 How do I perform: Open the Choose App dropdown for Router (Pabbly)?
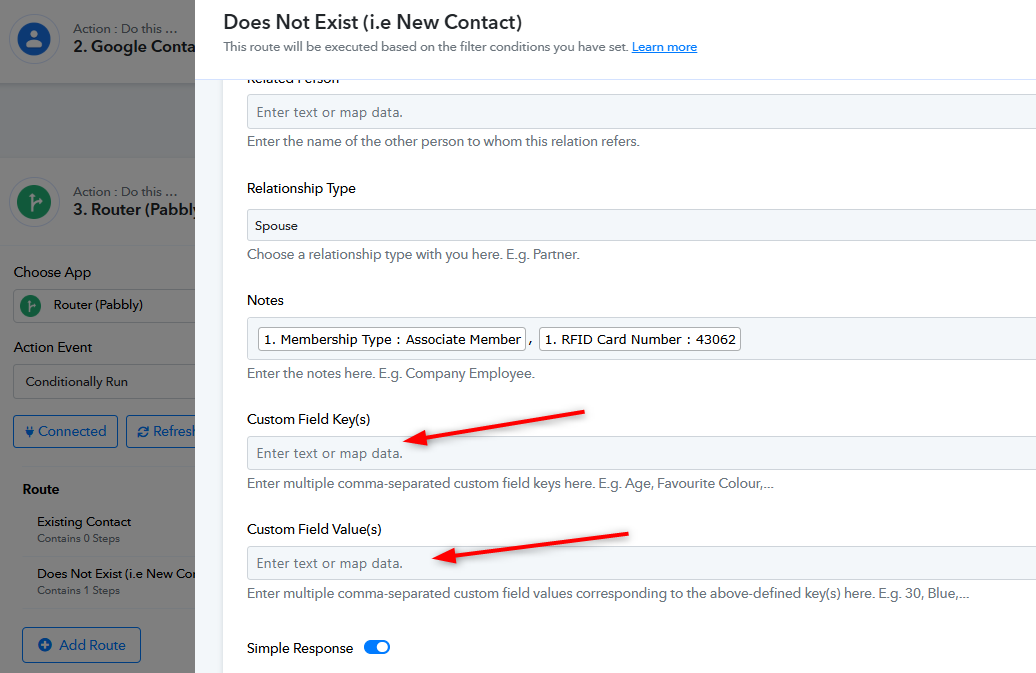pos(104,305)
